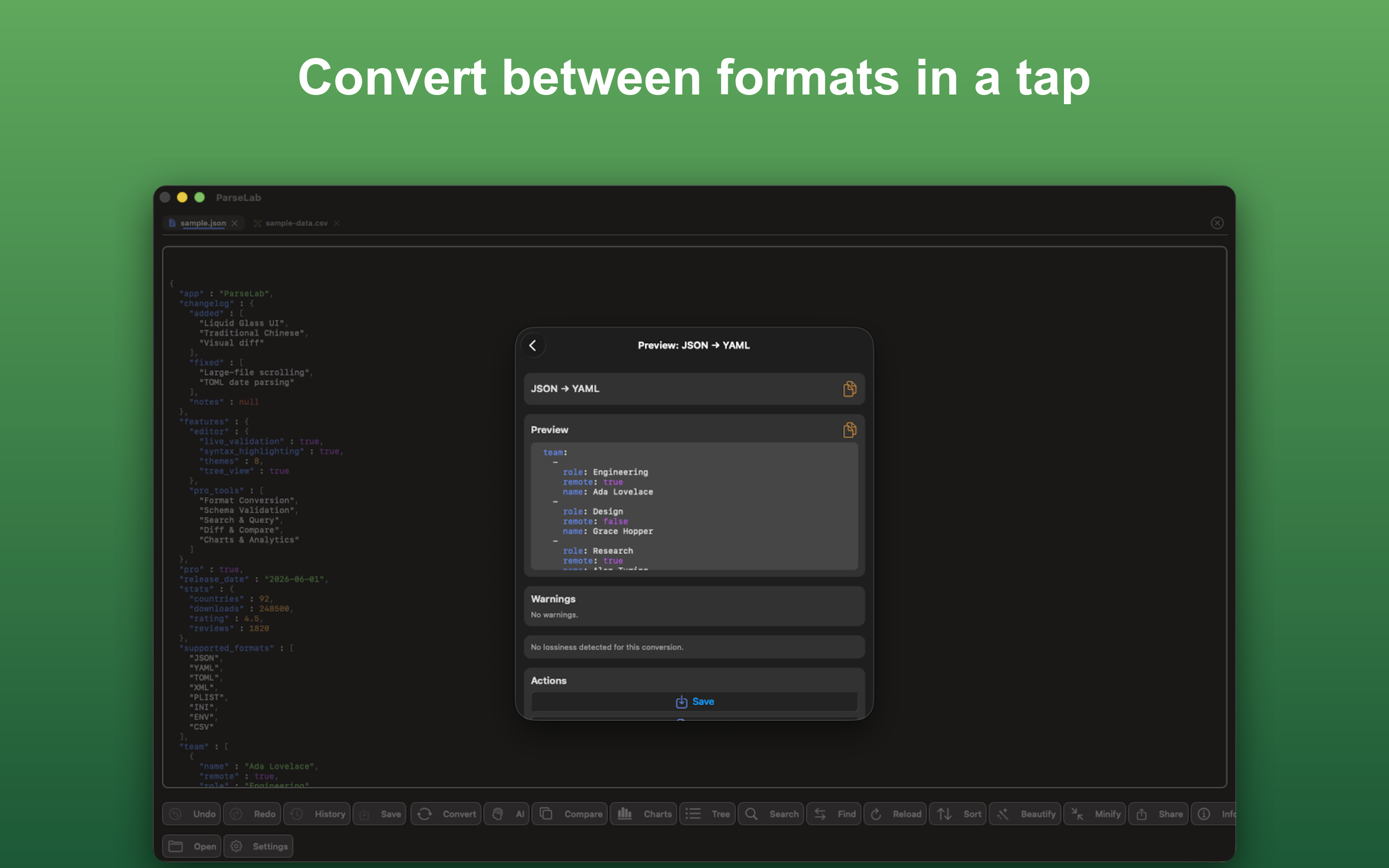Click the "notes" : null line
This screenshot has width=1389, height=868.
(224, 403)
